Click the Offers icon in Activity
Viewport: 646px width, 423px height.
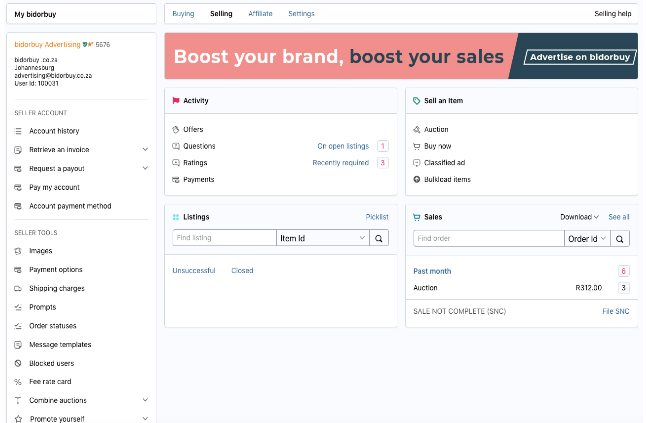176,129
